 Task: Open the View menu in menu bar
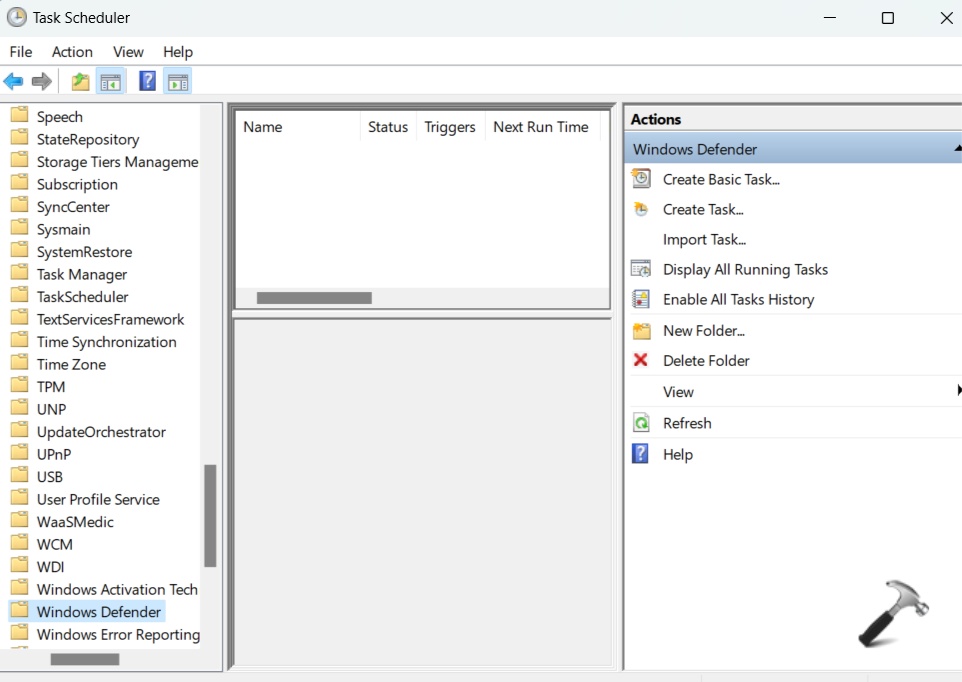[128, 52]
